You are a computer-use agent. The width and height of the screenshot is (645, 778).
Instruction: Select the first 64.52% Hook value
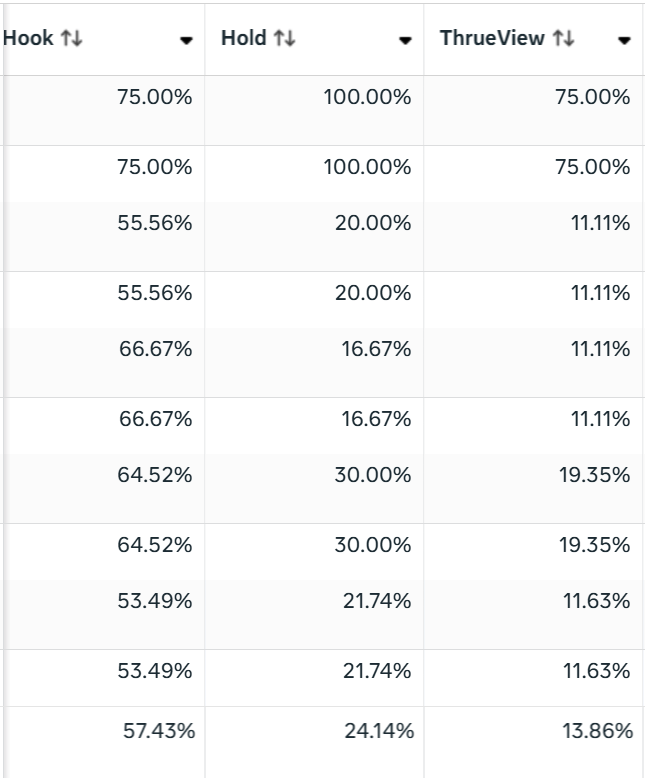(x=155, y=476)
